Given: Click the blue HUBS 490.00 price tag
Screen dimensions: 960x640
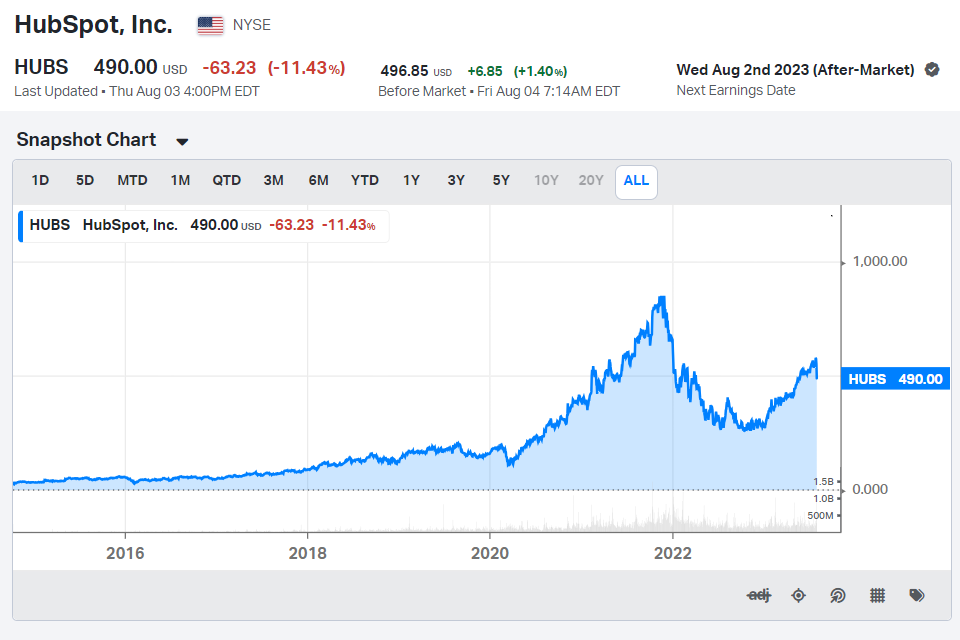Looking at the screenshot, I should point(896,379).
